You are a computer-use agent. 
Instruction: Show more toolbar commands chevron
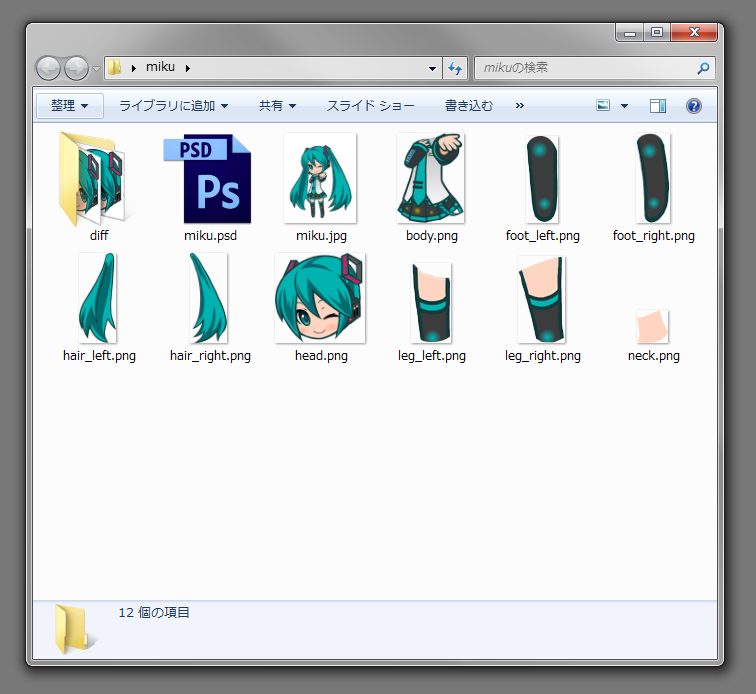point(519,106)
